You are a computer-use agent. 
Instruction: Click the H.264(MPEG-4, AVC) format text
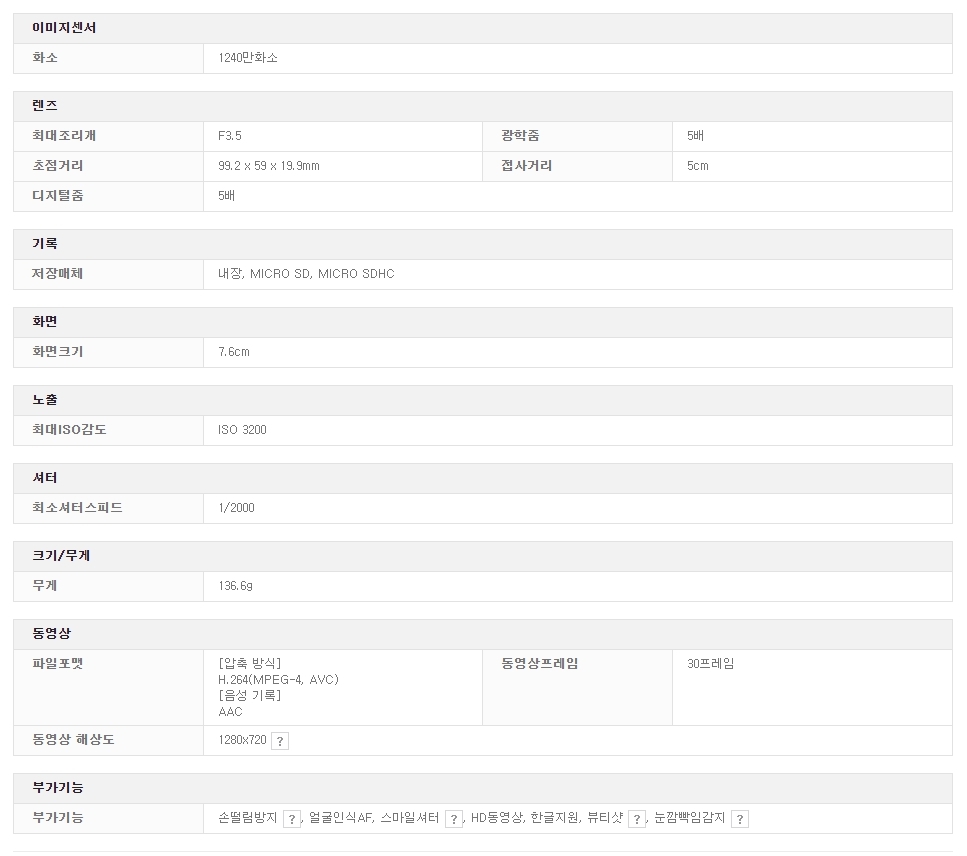pyautogui.click(x=279, y=680)
